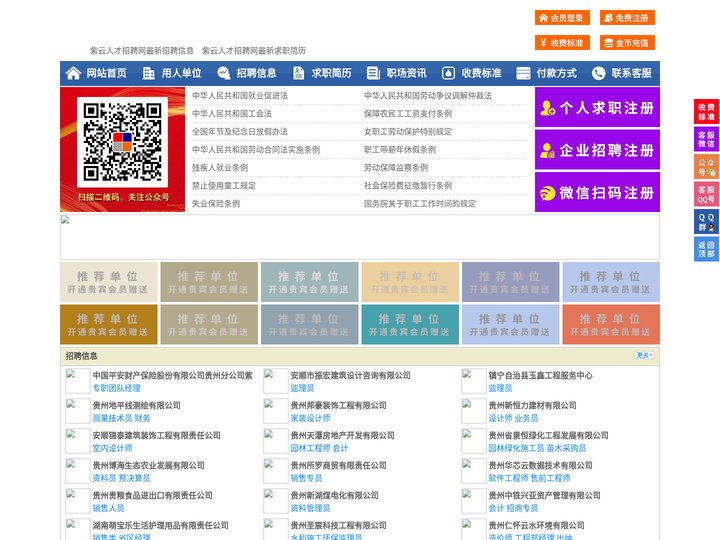Click the orange 公众号 sidebar icon
The height and width of the screenshot is (540, 720).
point(706,167)
